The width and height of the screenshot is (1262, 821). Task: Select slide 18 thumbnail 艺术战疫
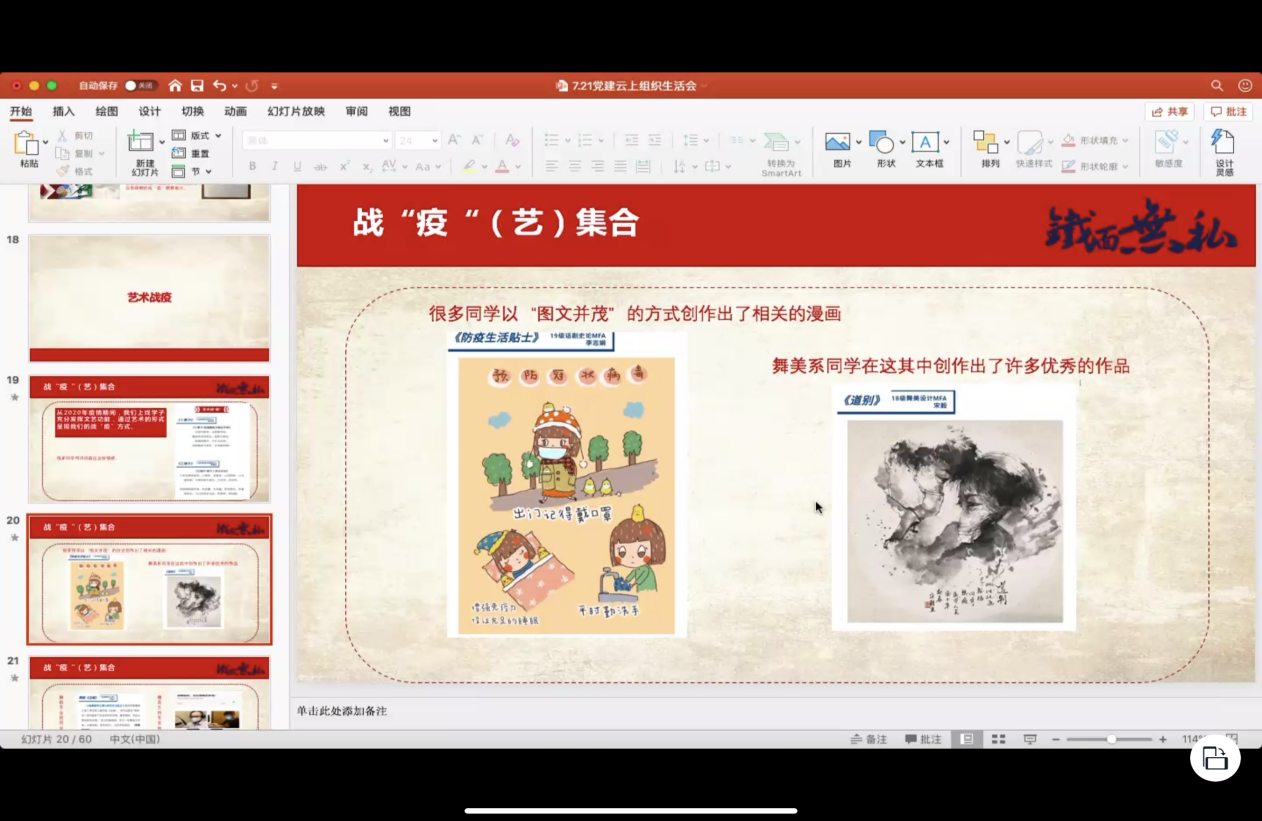click(149, 298)
